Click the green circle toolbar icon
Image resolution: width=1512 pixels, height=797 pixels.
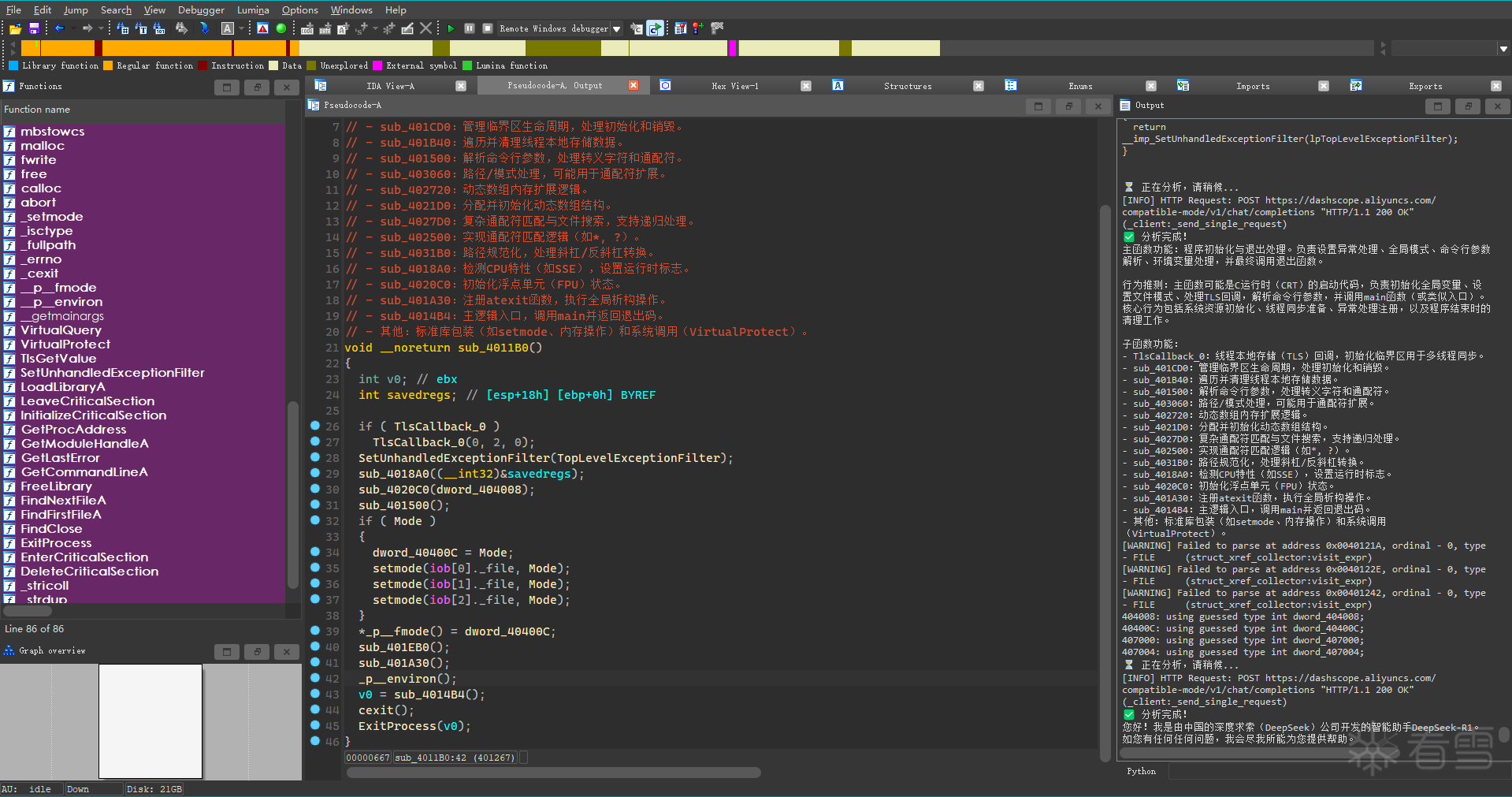[281, 28]
